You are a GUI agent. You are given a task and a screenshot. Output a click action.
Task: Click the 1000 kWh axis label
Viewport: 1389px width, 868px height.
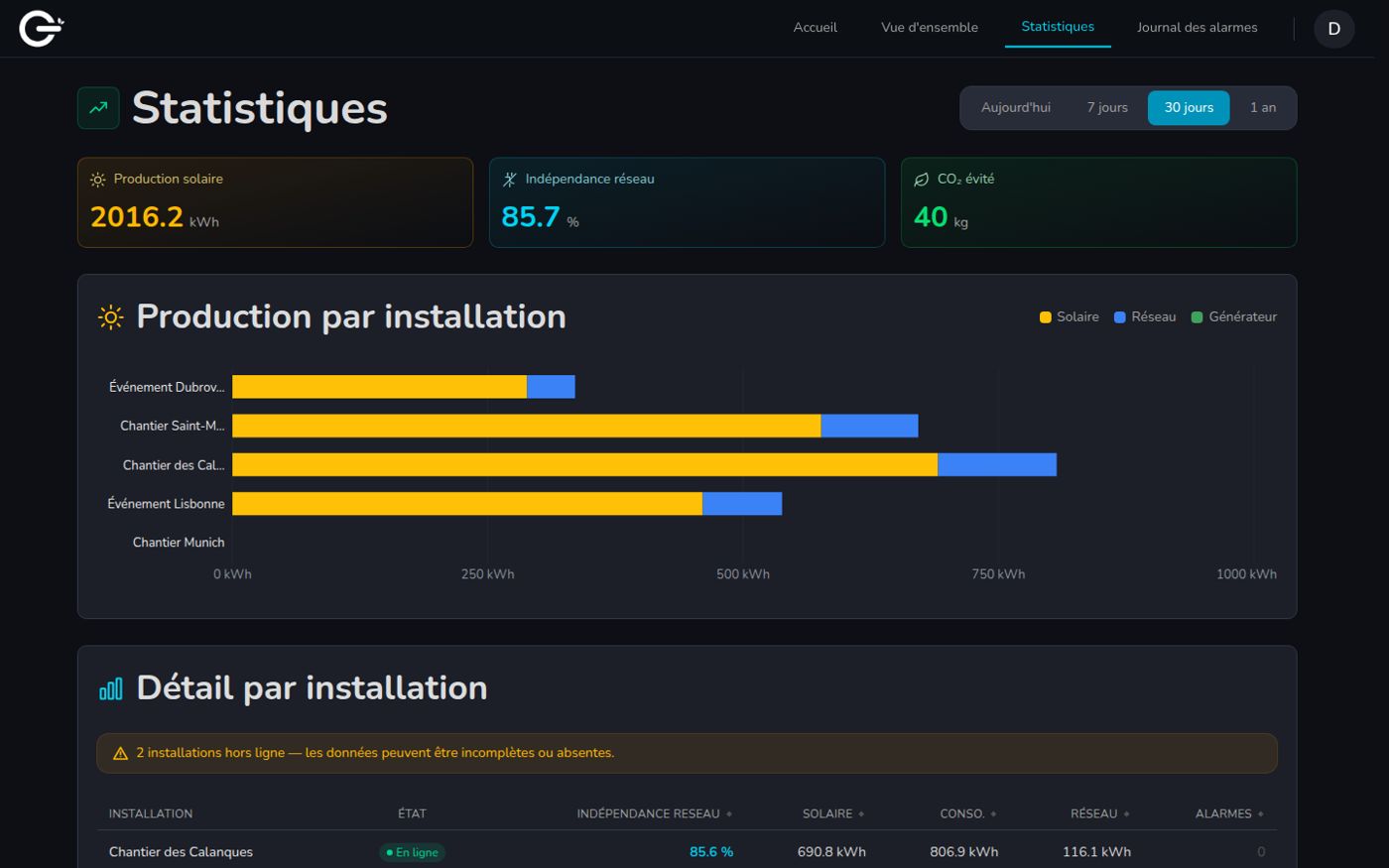pyautogui.click(x=1246, y=574)
